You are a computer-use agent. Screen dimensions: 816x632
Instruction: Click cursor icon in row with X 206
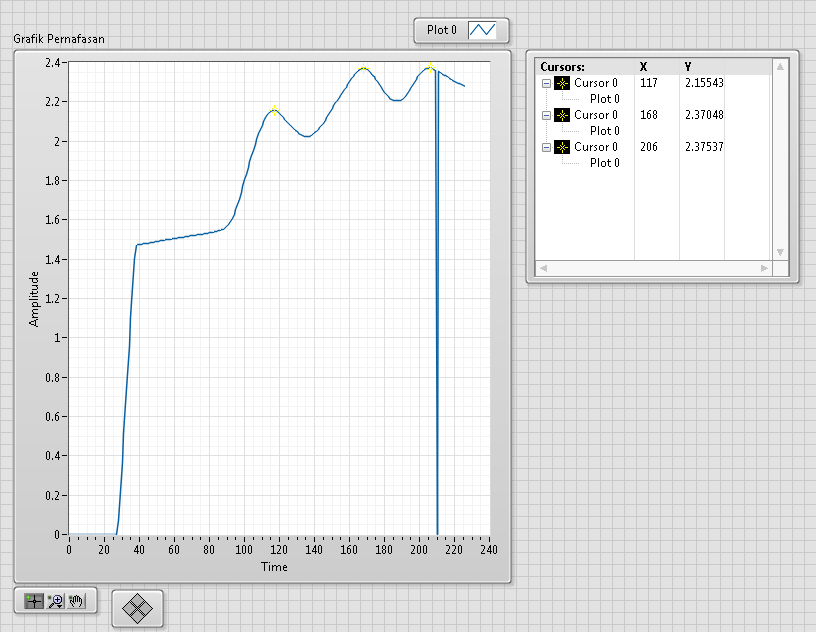point(562,147)
